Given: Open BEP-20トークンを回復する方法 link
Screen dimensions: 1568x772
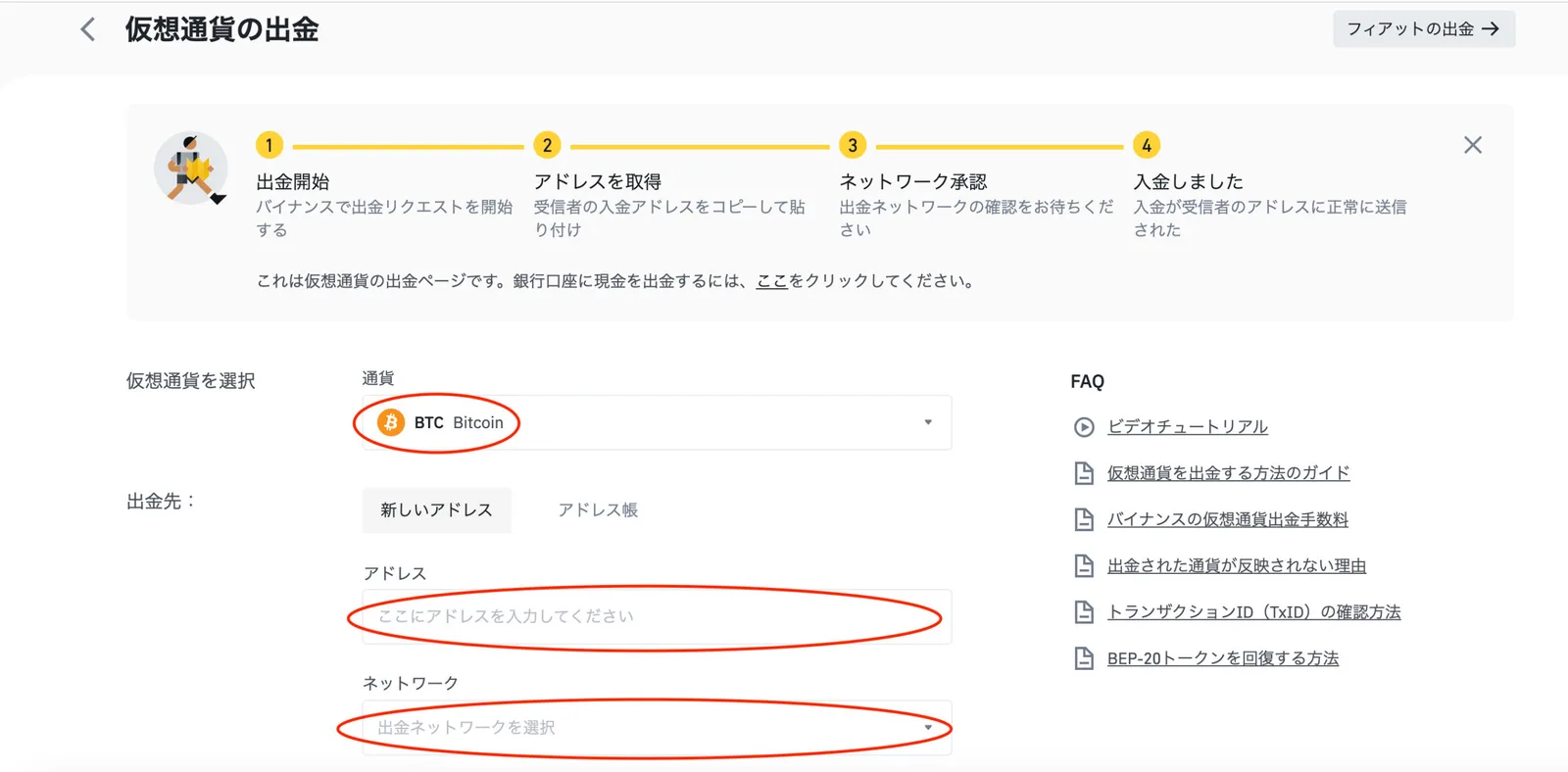Looking at the screenshot, I should click(1223, 657).
